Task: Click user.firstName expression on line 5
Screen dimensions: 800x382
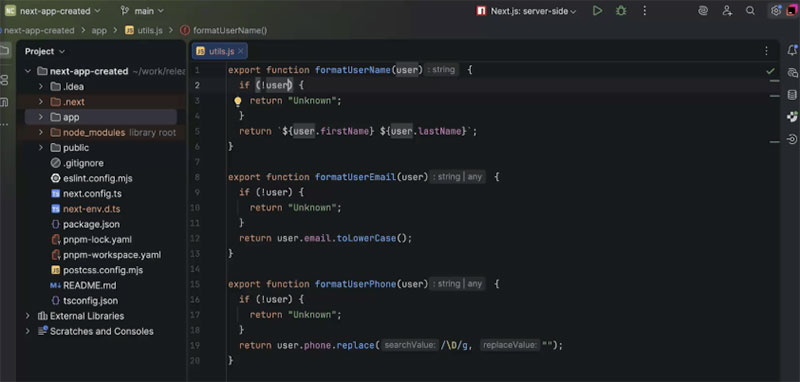Action: pyautogui.click(x=331, y=131)
